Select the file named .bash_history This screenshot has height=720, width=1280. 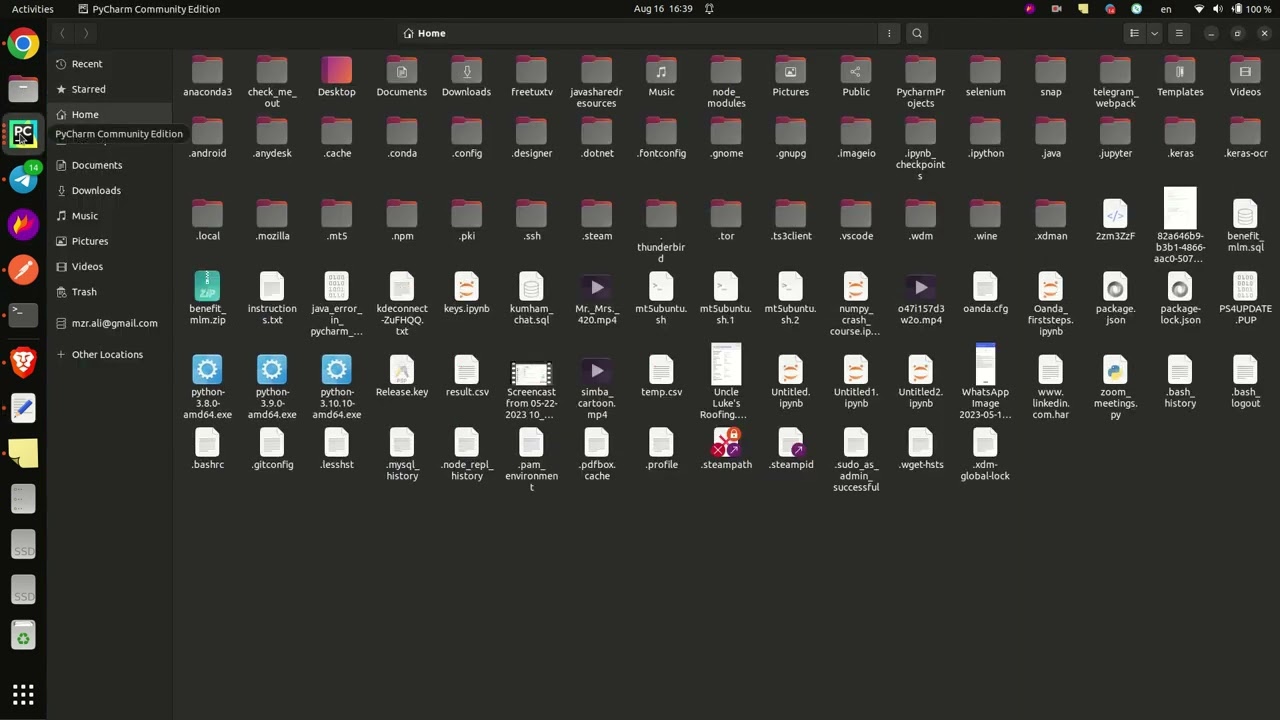click(x=1180, y=382)
